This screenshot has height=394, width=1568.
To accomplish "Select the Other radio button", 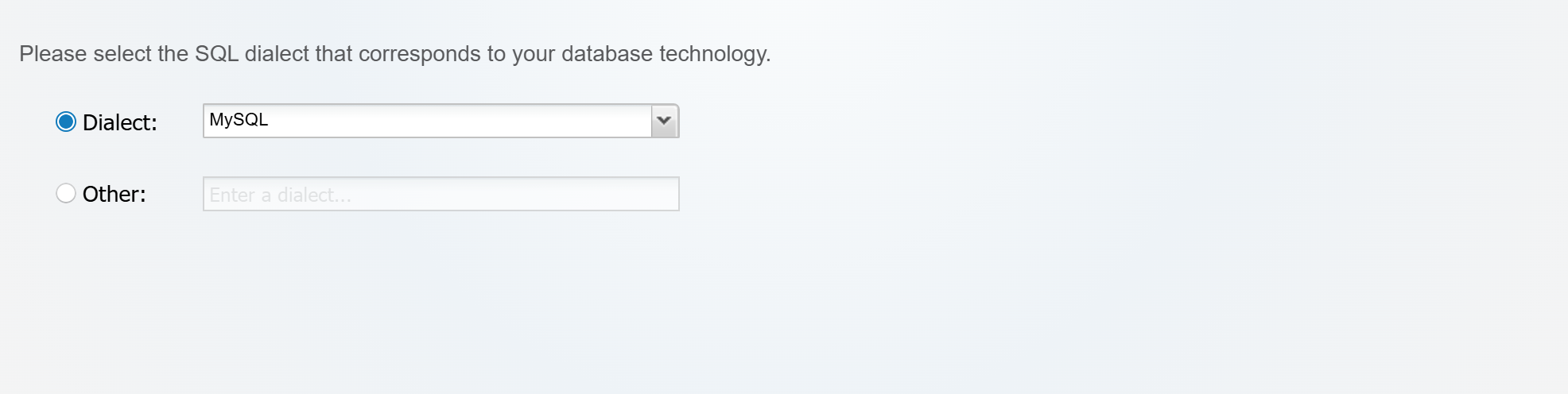I will coord(66,193).
